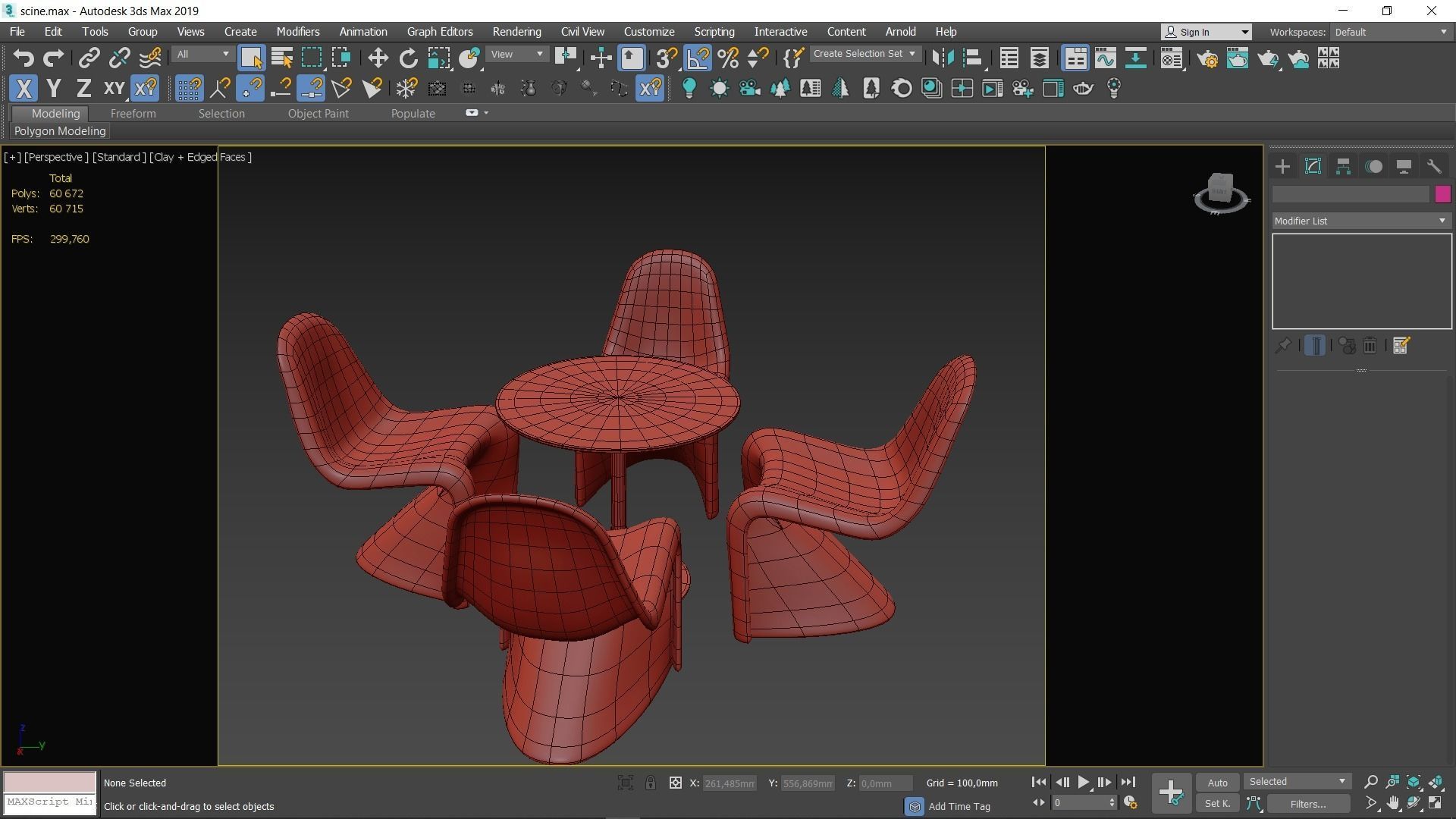Toggle Percent Snap button

728,58
